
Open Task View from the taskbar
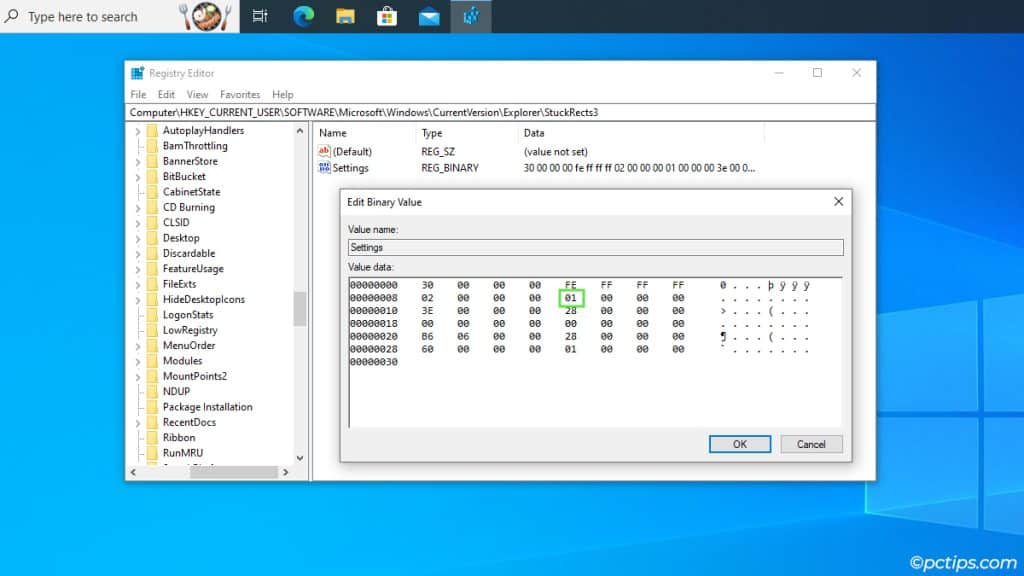[259, 16]
